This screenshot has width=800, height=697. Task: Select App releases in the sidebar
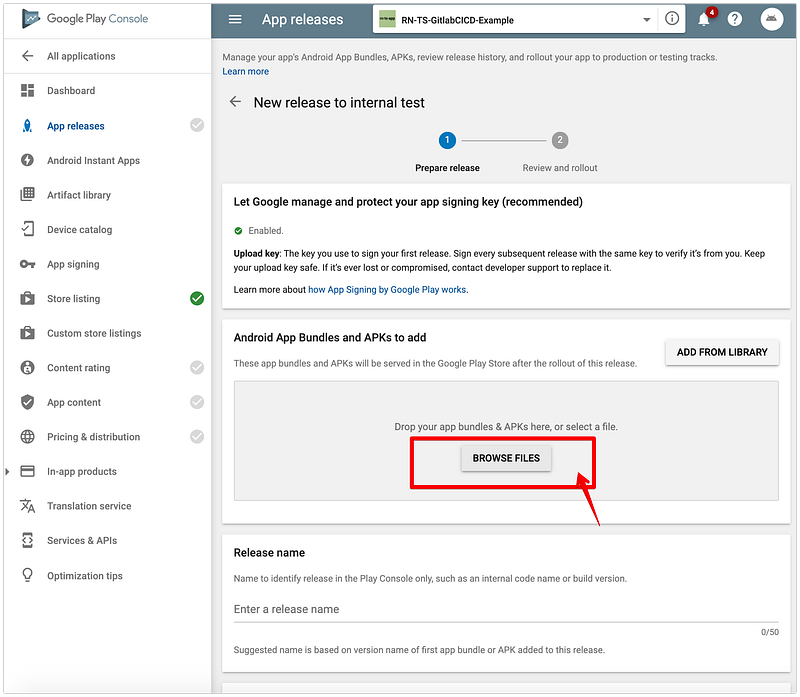[x=76, y=126]
